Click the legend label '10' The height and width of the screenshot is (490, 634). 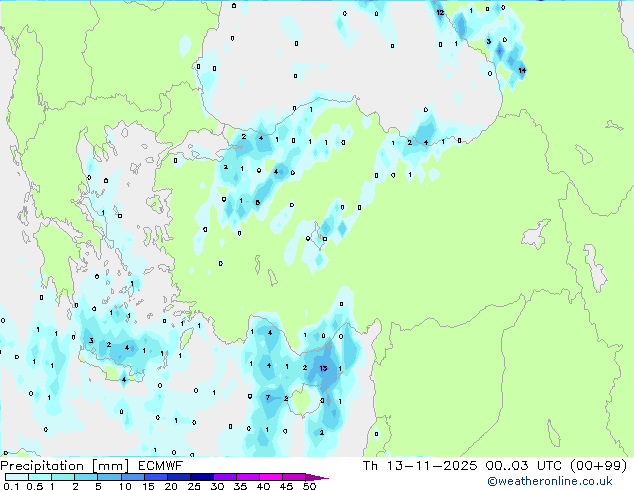click(x=125, y=486)
